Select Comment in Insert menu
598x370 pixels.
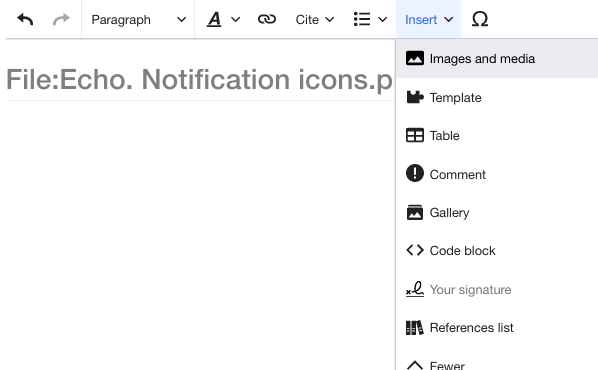[497, 174]
